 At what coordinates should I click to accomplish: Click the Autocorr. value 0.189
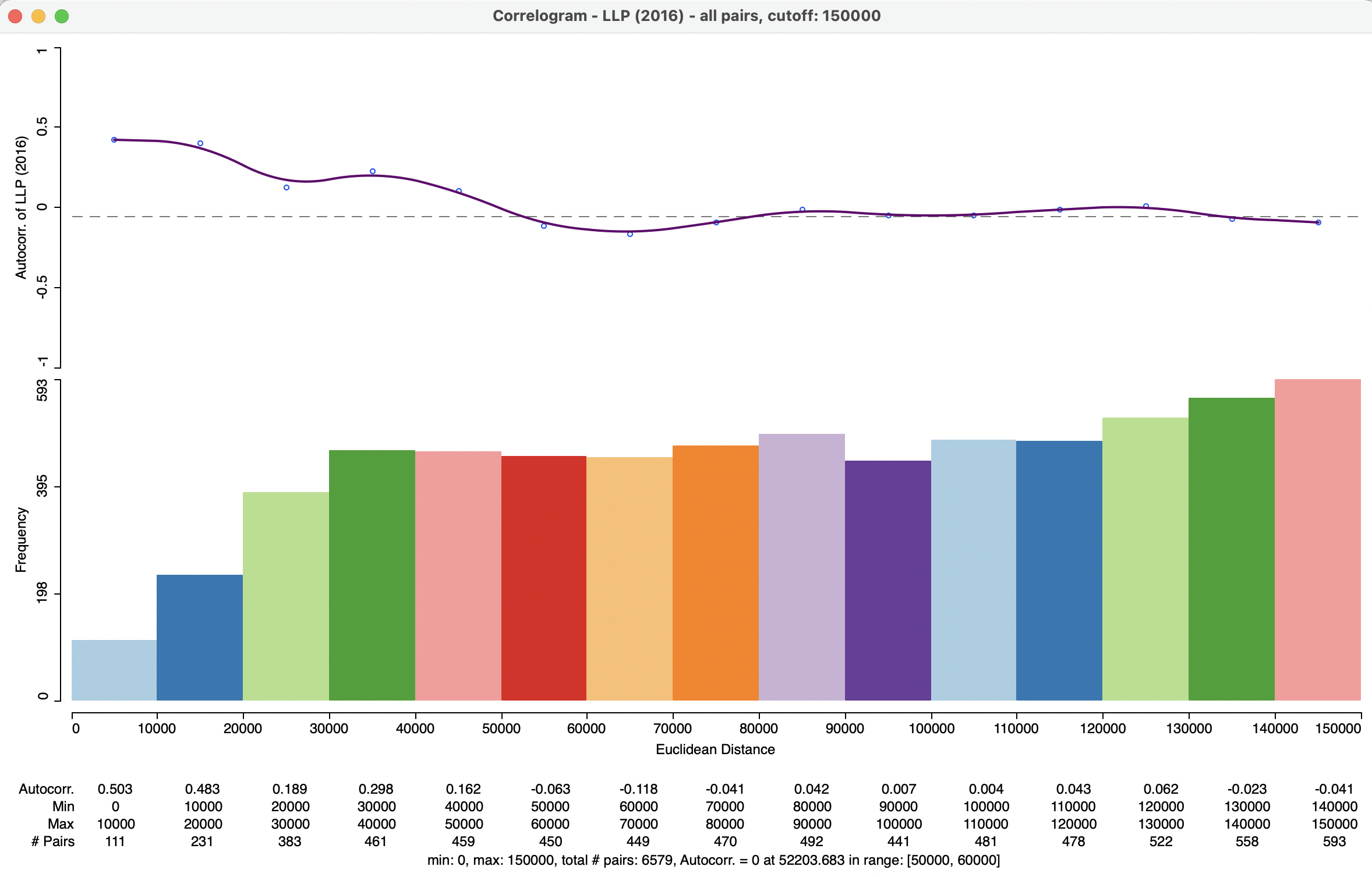[289, 789]
